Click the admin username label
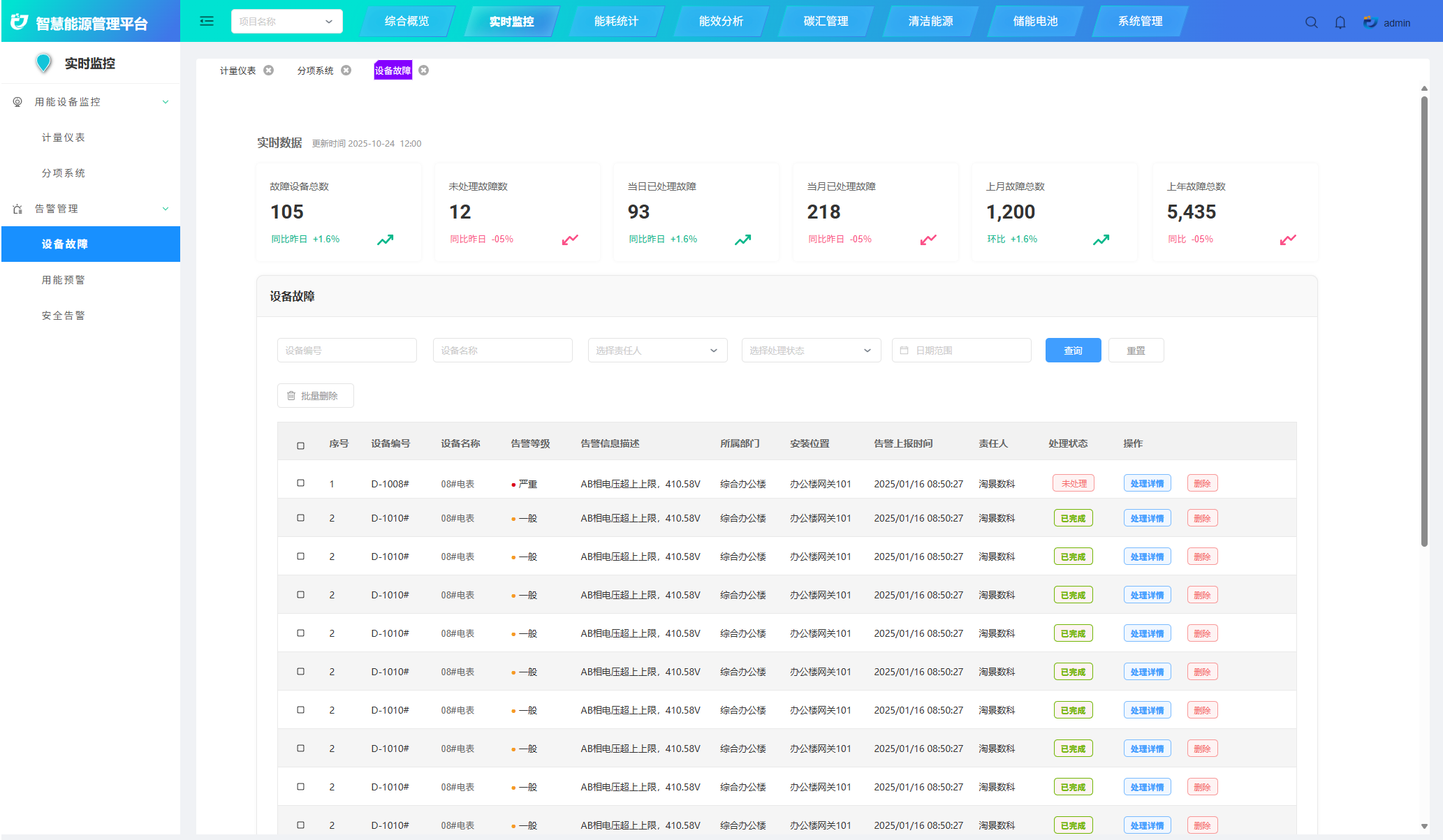This screenshot has height=840, width=1443. click(x=1397, y=23)
